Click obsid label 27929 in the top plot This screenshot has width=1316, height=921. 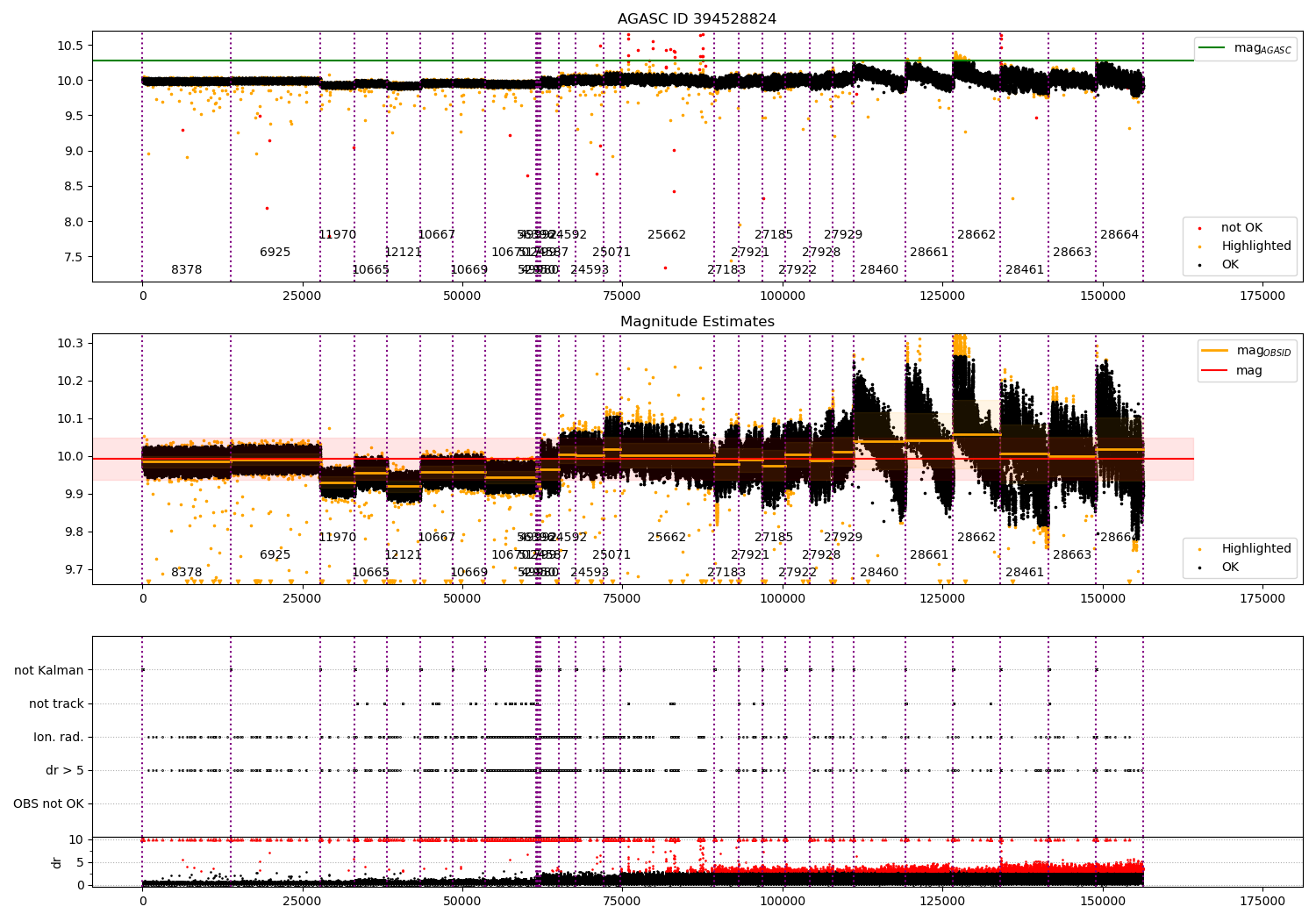tap(843, 235)
